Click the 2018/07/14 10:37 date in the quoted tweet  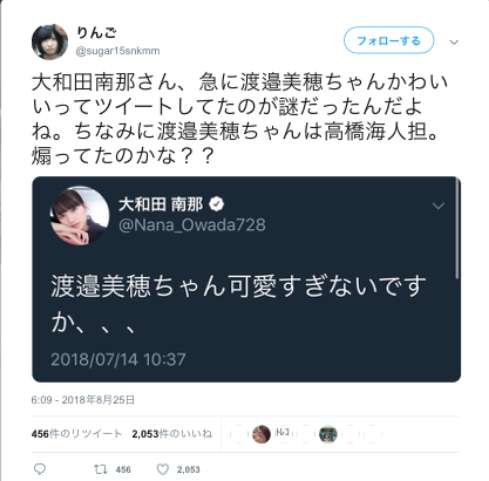118,360
